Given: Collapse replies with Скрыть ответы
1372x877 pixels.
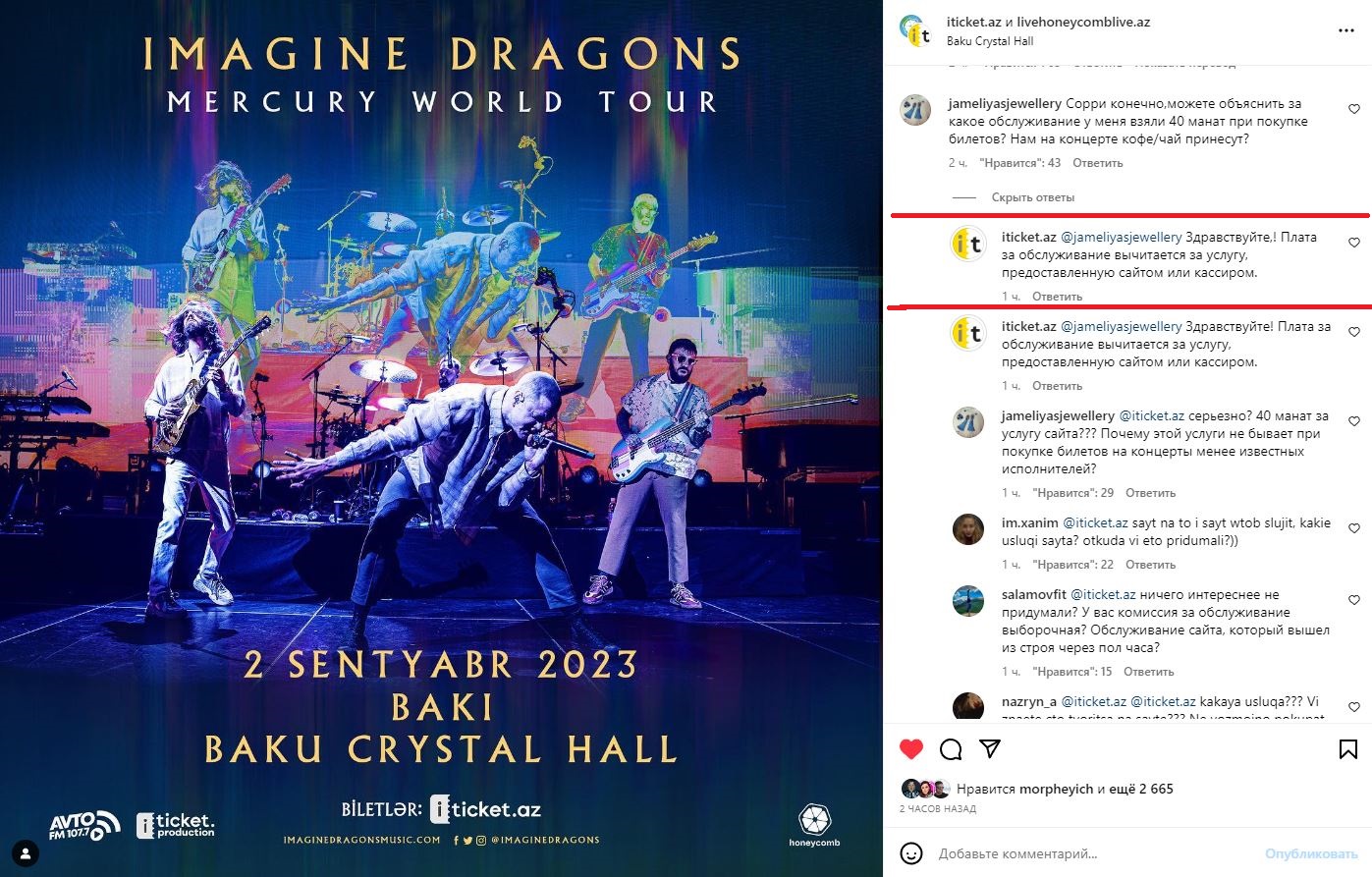Looking at the screenshot, I should tap(1032, 197).
